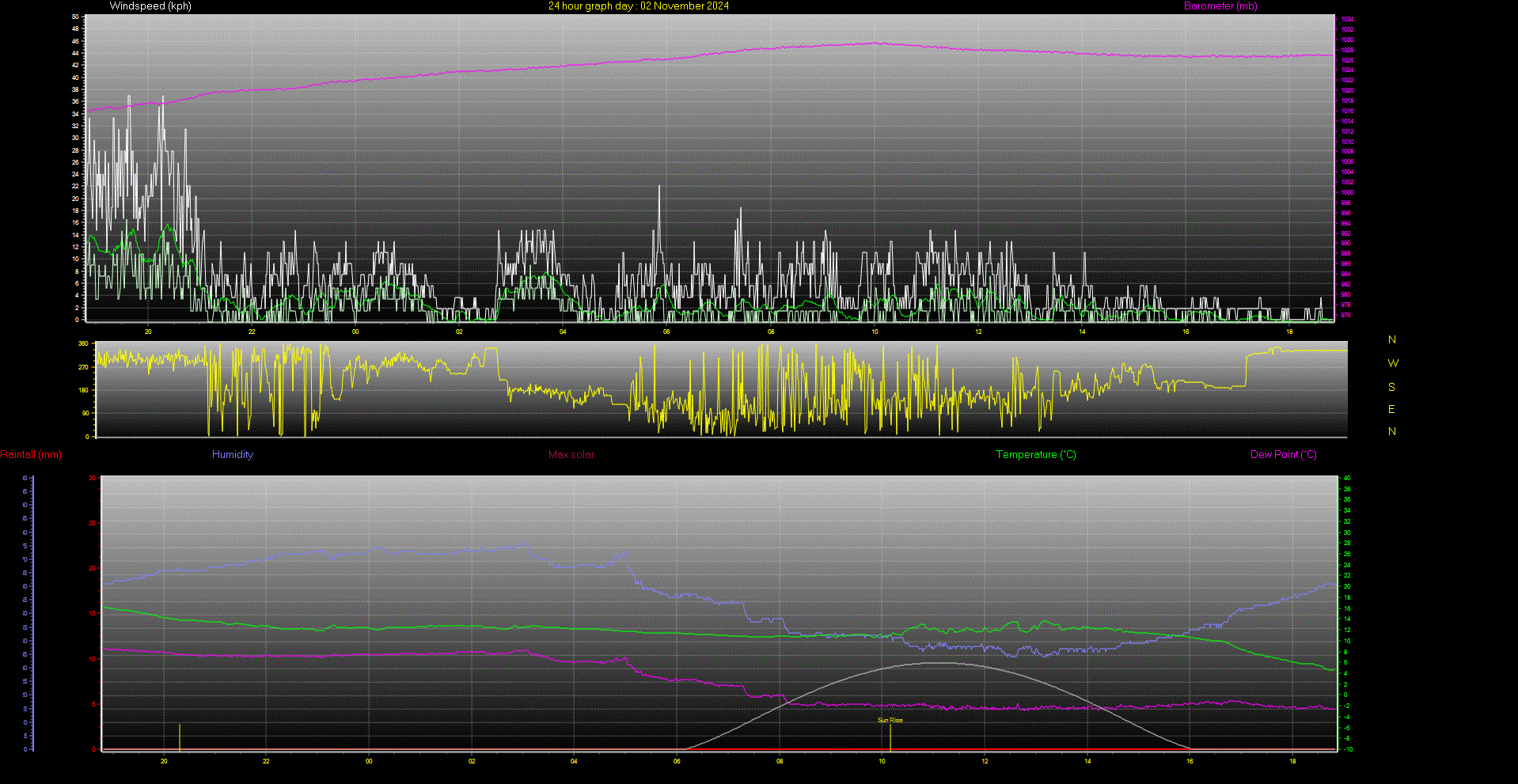Click the Sun Rise marker label
Image resolution: width=1518 pixels, height=784 pixels.
[x=890, y=720]
